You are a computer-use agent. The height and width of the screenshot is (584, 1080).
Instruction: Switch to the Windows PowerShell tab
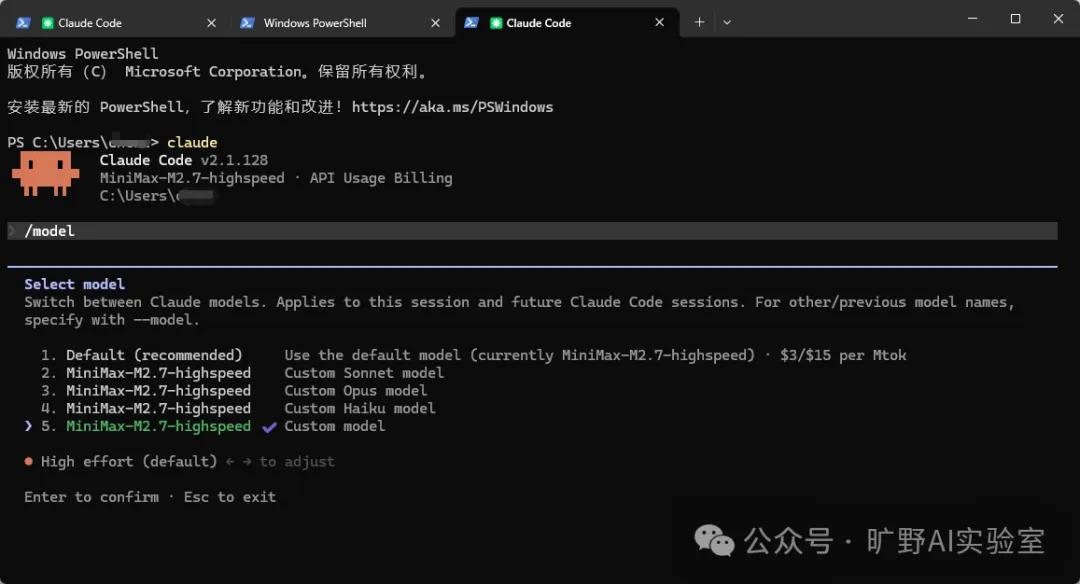point(341,23)
